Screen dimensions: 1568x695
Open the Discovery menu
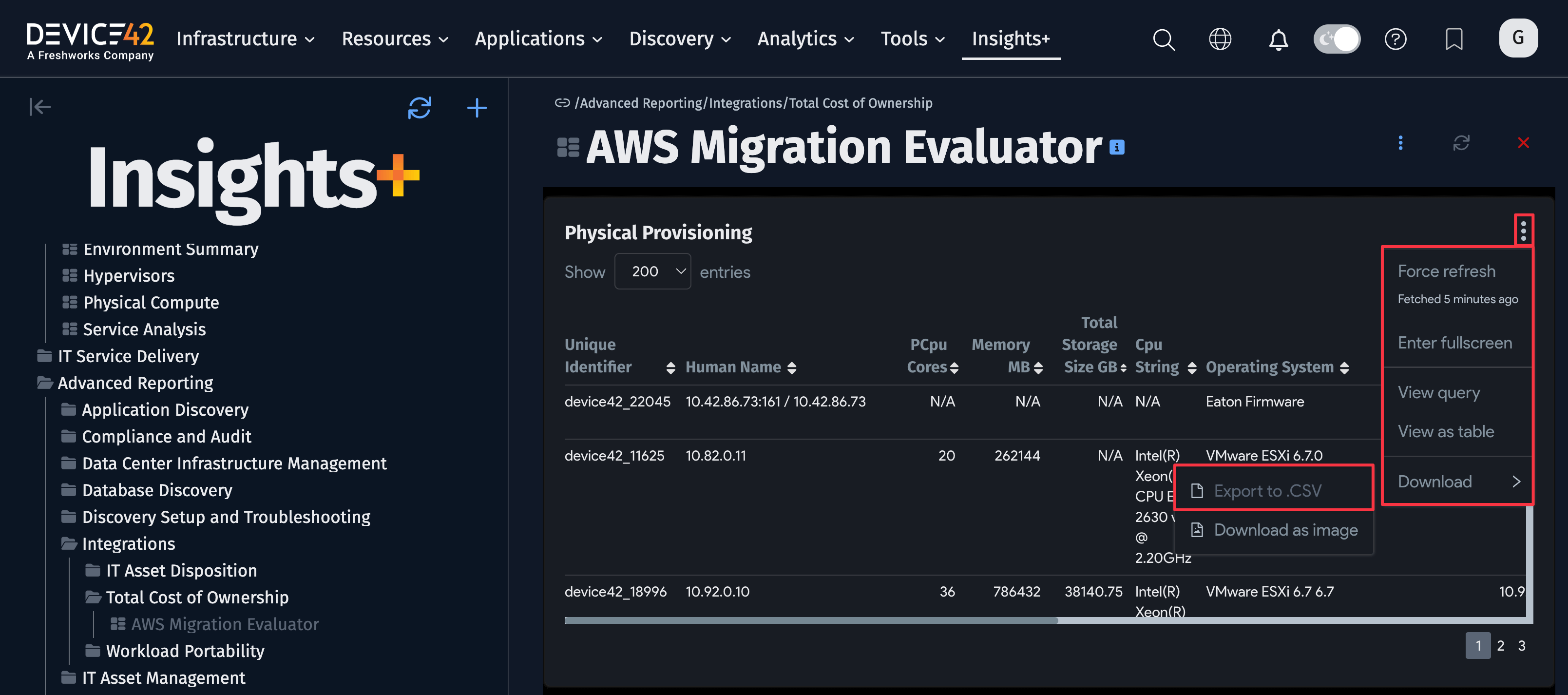click(679, 39)
